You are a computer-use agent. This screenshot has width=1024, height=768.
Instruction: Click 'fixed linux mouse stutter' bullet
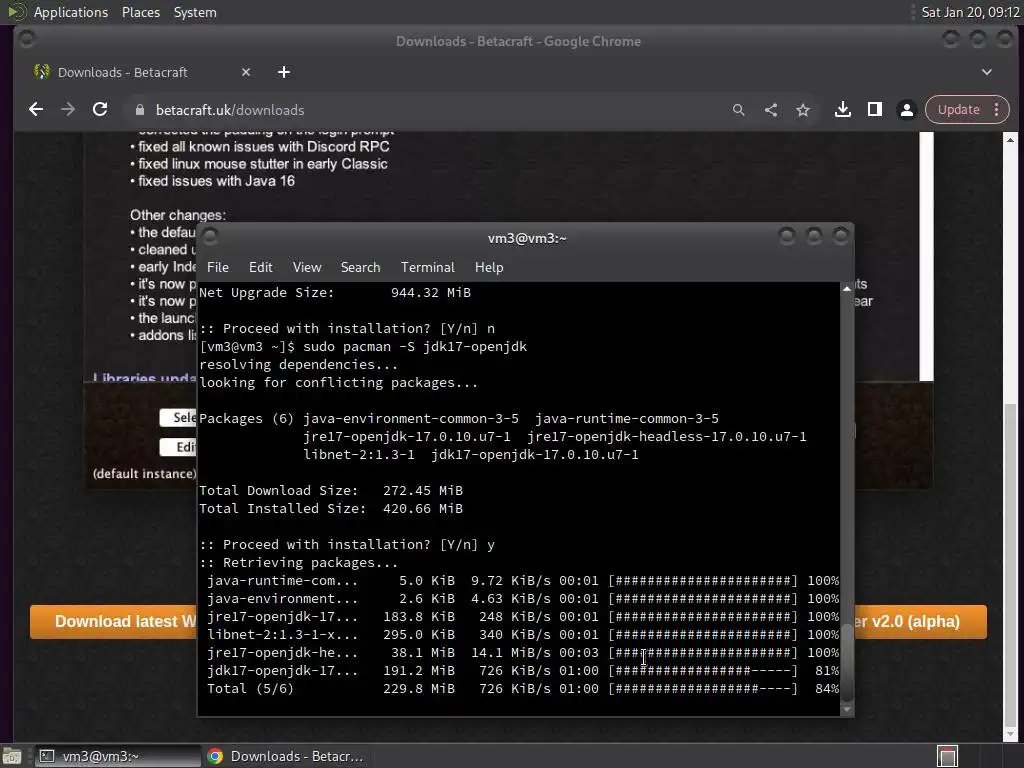[x=259, y=164]
